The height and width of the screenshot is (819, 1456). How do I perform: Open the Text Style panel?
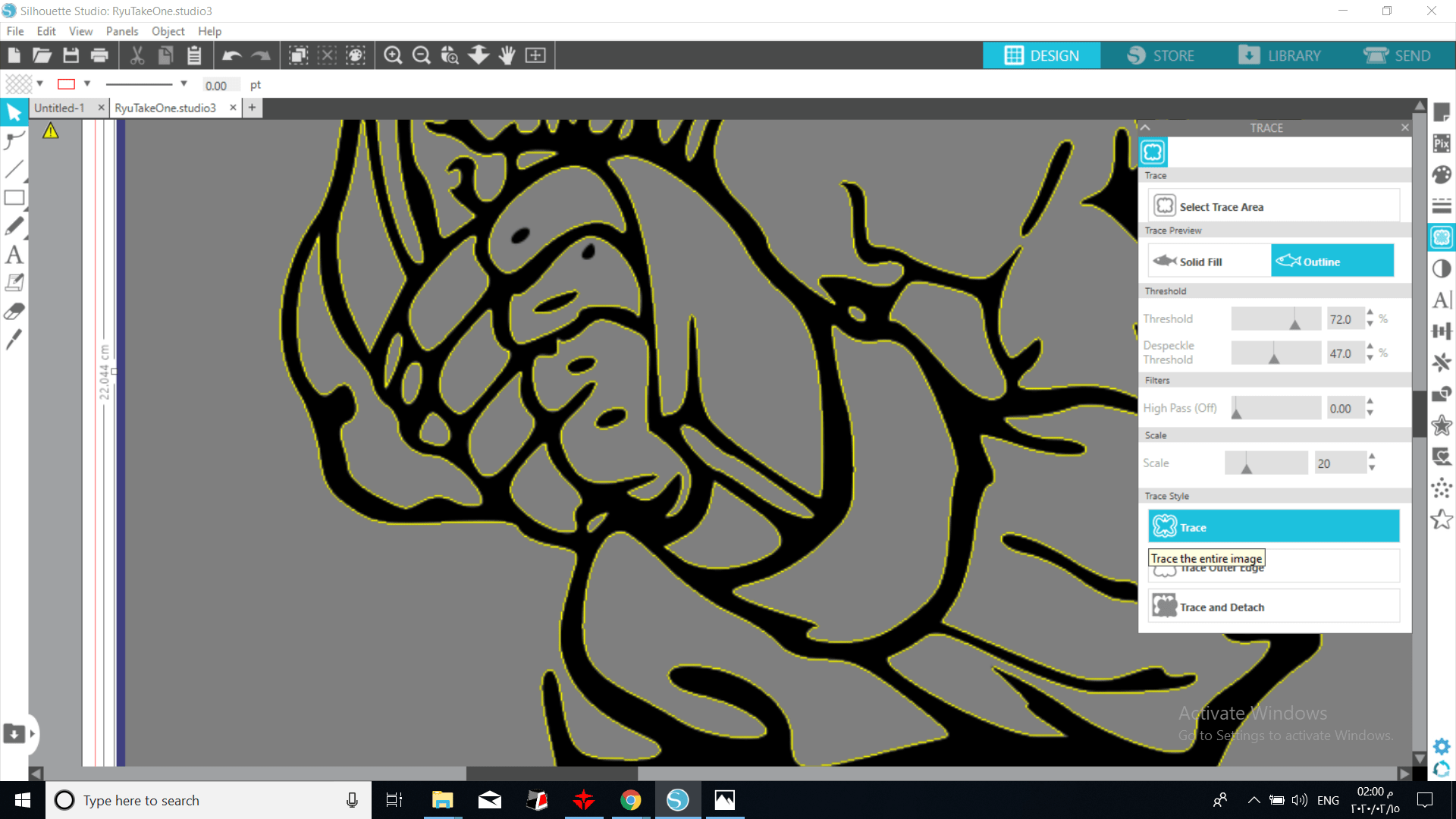(x=1442, y=300)
